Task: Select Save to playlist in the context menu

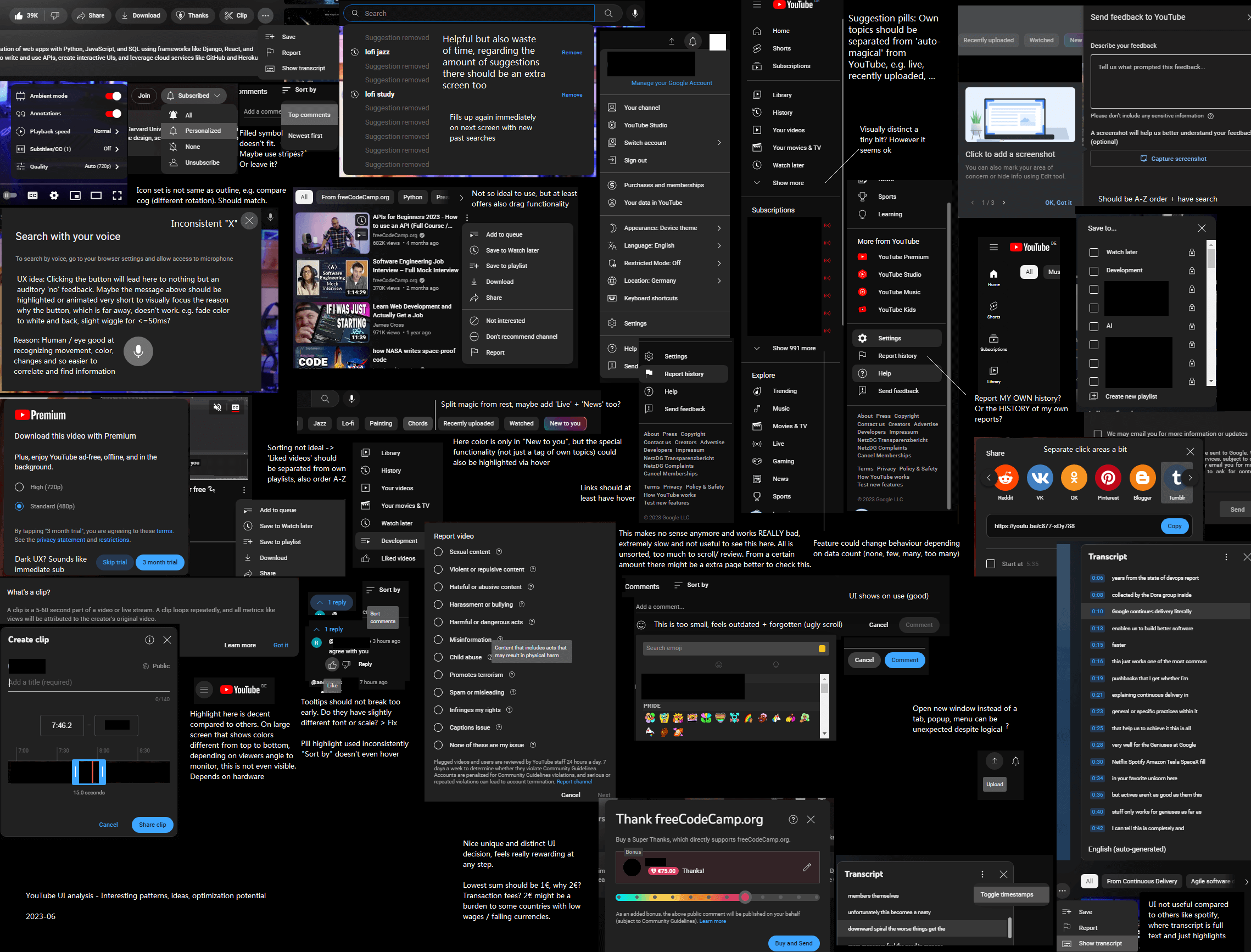Action: click(x=506, y=266)
